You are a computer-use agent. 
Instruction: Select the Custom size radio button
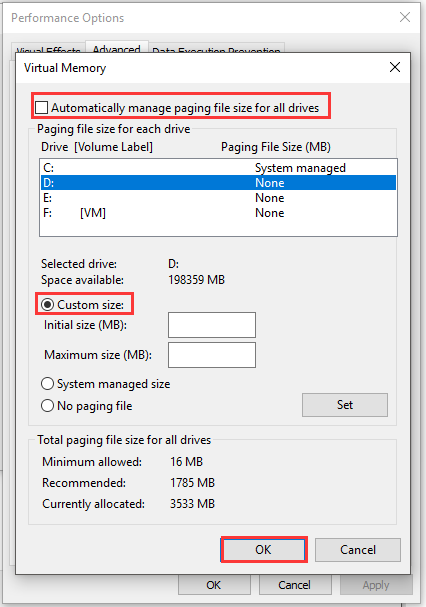pyautogui.click(x=47, y=305)
